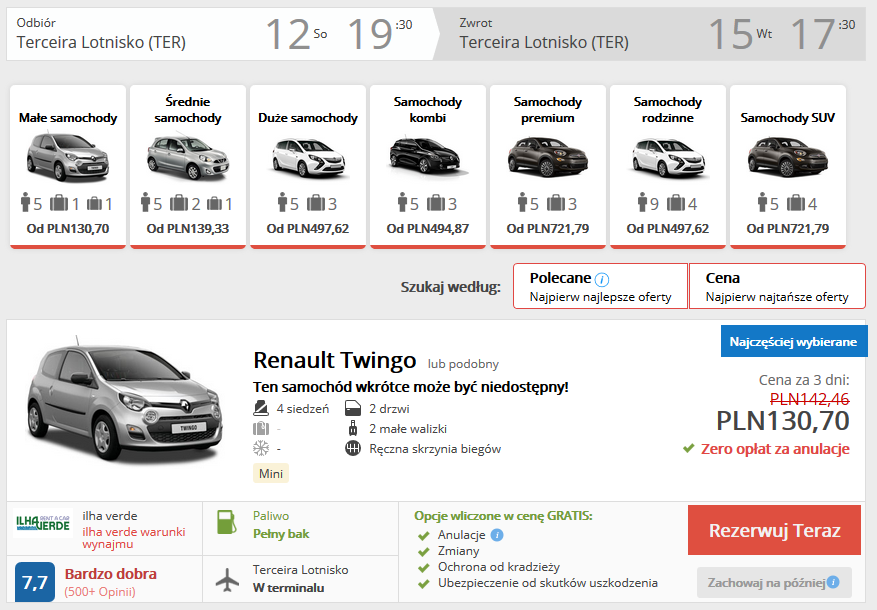Click the ilha verde company logo
The width and height of the screenshot is (877, 610).
coord(43,523)
